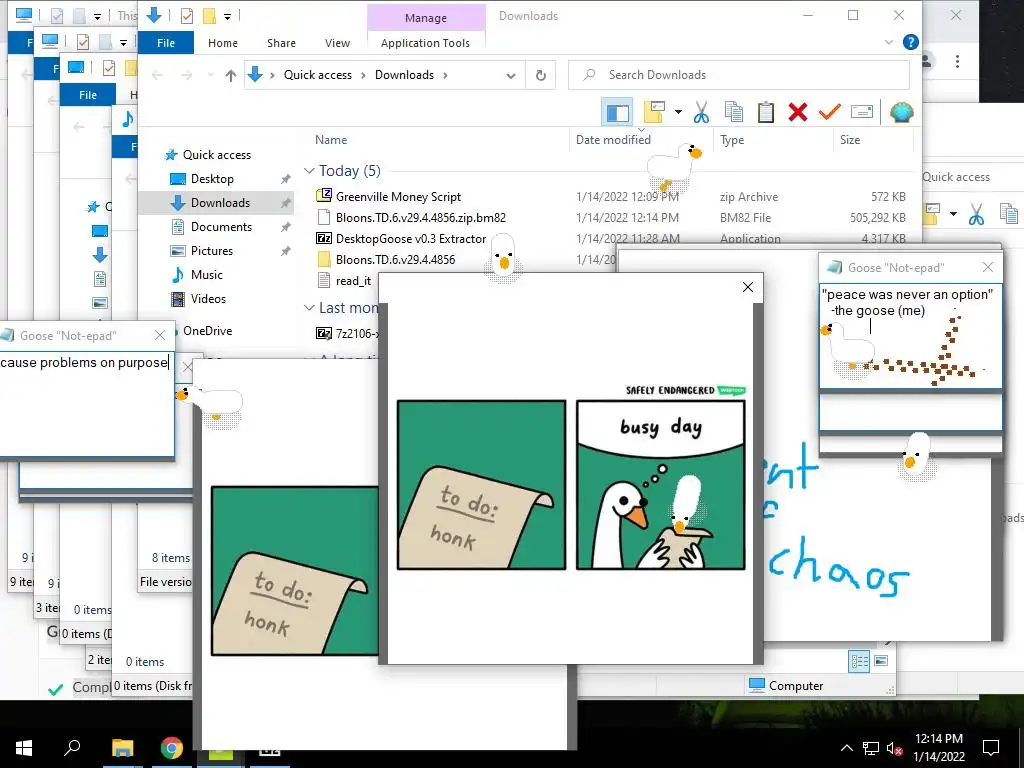Click the Cut scissors icon in Downloads toolbar
The width and height of the screenshot is (1024, 768).
point(701,112)
